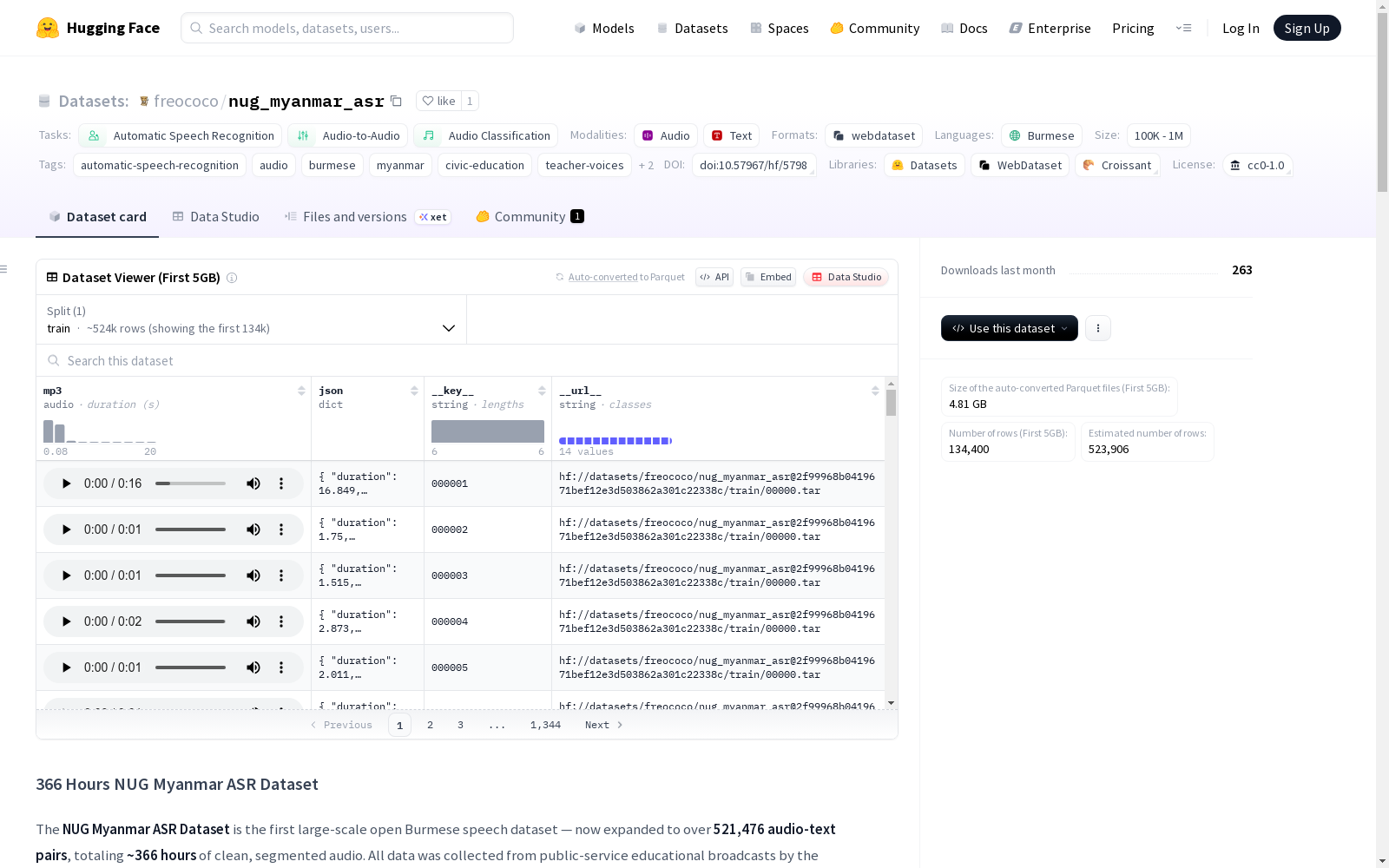Go to Next page of rows
The height and width of the screenshot is (868, 1389).
click(x=604, y=725)
